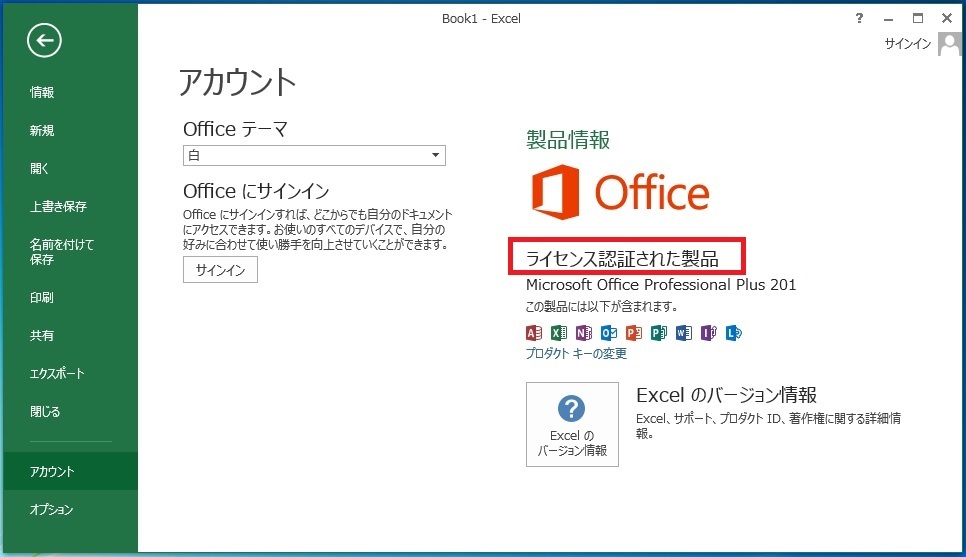Viewport: 966px width, 557px height.
Task: Click the Excel のバージョン情報 button
Action: [572, 425]
